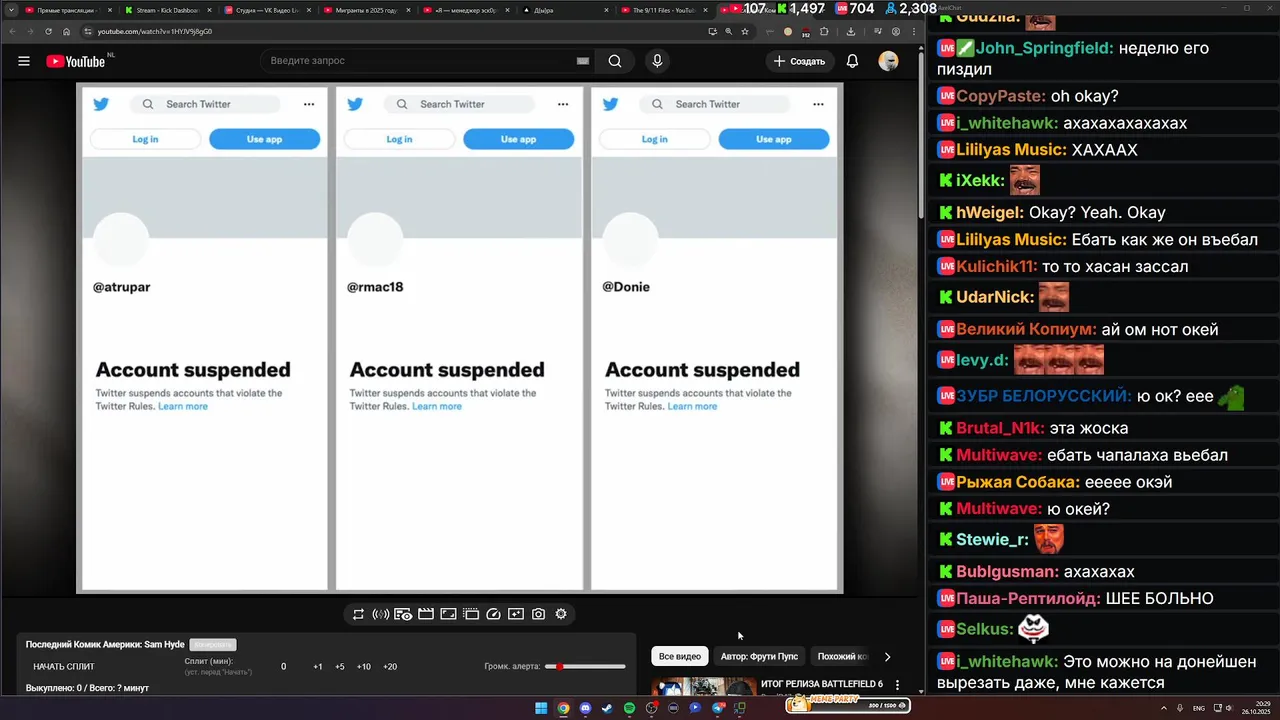Open the browser tab search dropdown

(12, 9)
